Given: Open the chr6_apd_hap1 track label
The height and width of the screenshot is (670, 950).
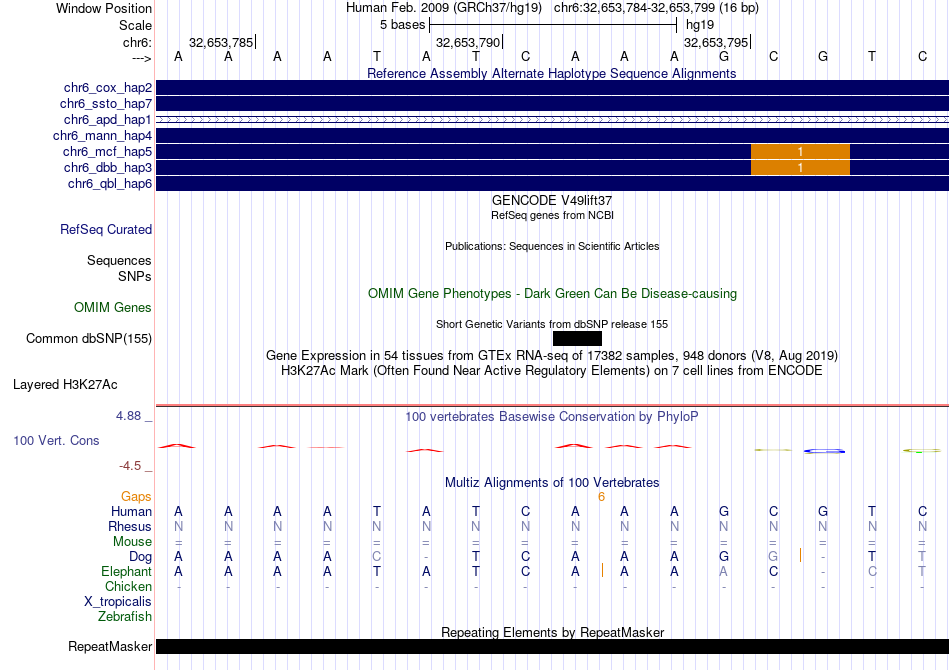Looking at the screenshot, I should tap(108, 119).
